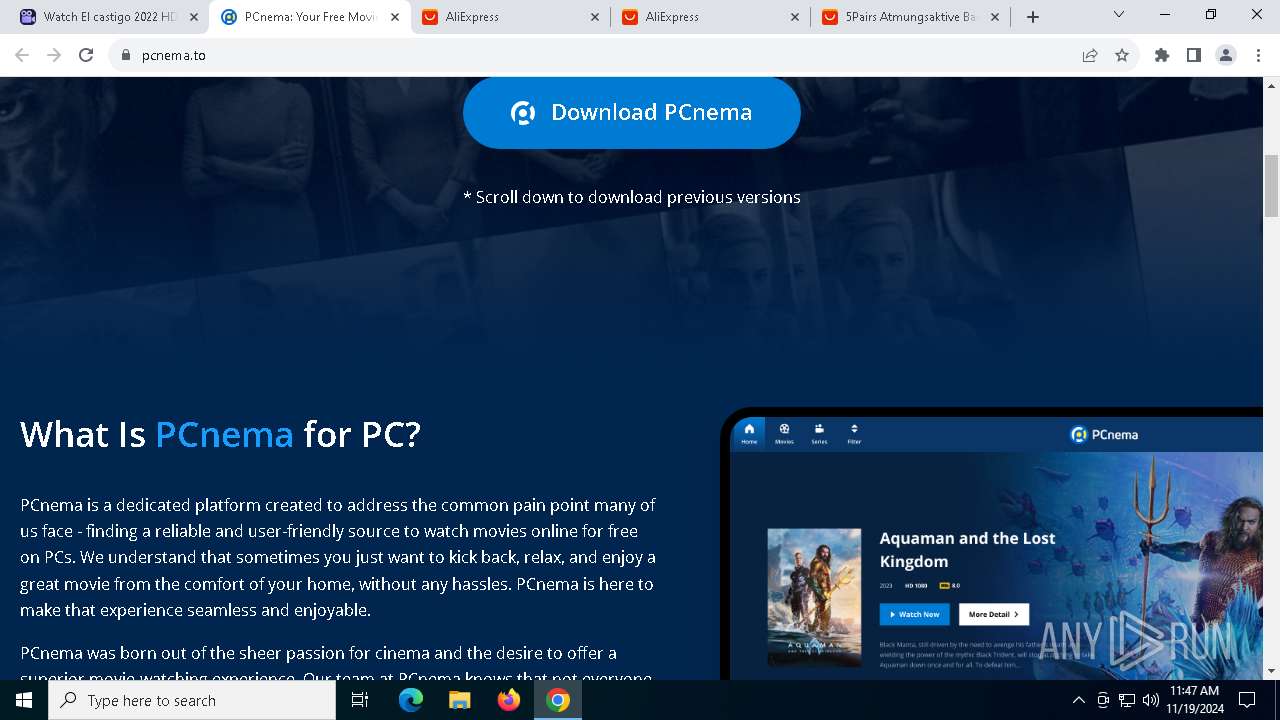This screenshot has width=1280, height=720.
Task: Click the Aquaman movie poster thumbnail
Action: click(x=814, y=597)
